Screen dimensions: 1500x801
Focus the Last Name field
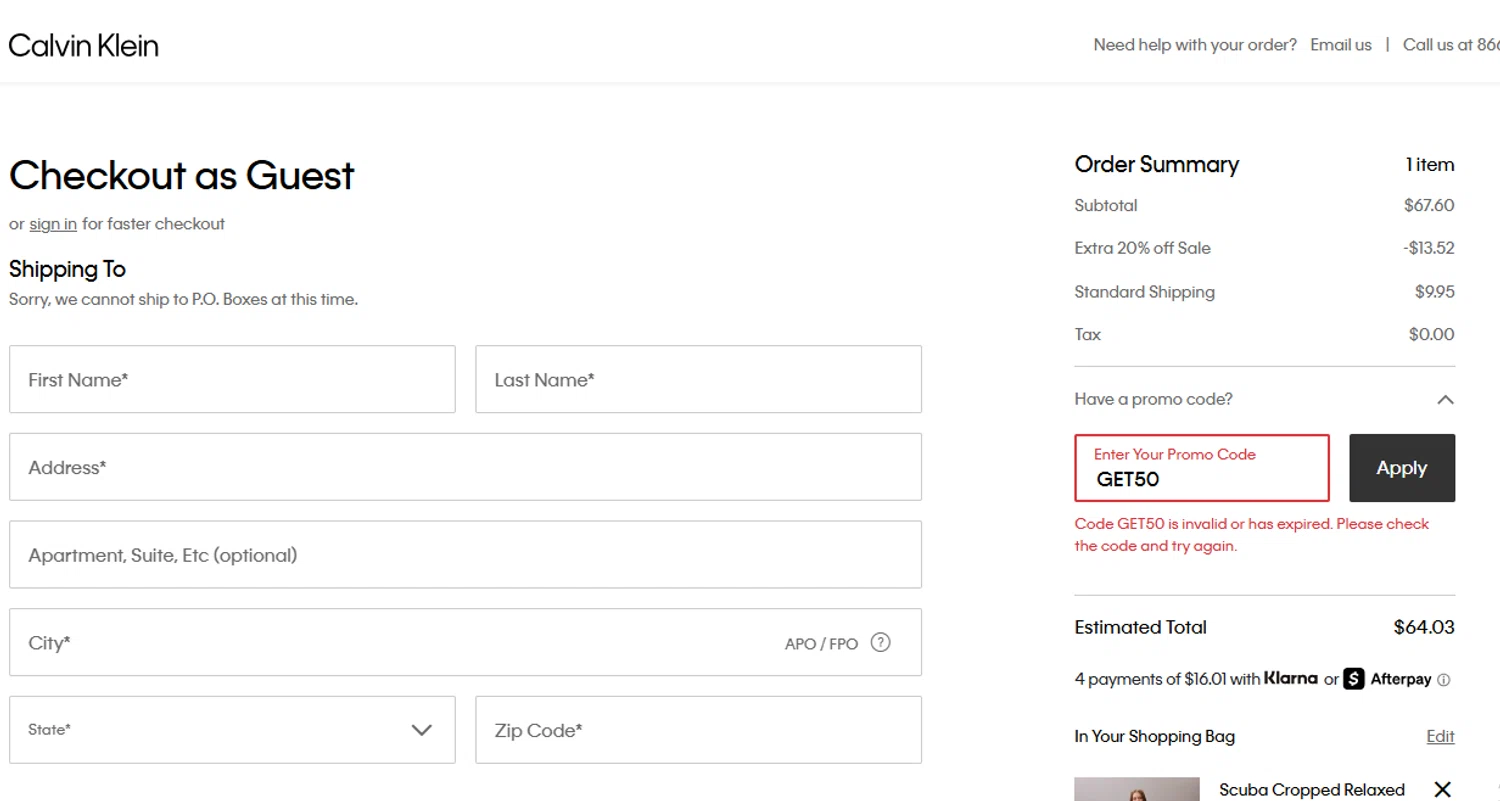tap(698, 379)
